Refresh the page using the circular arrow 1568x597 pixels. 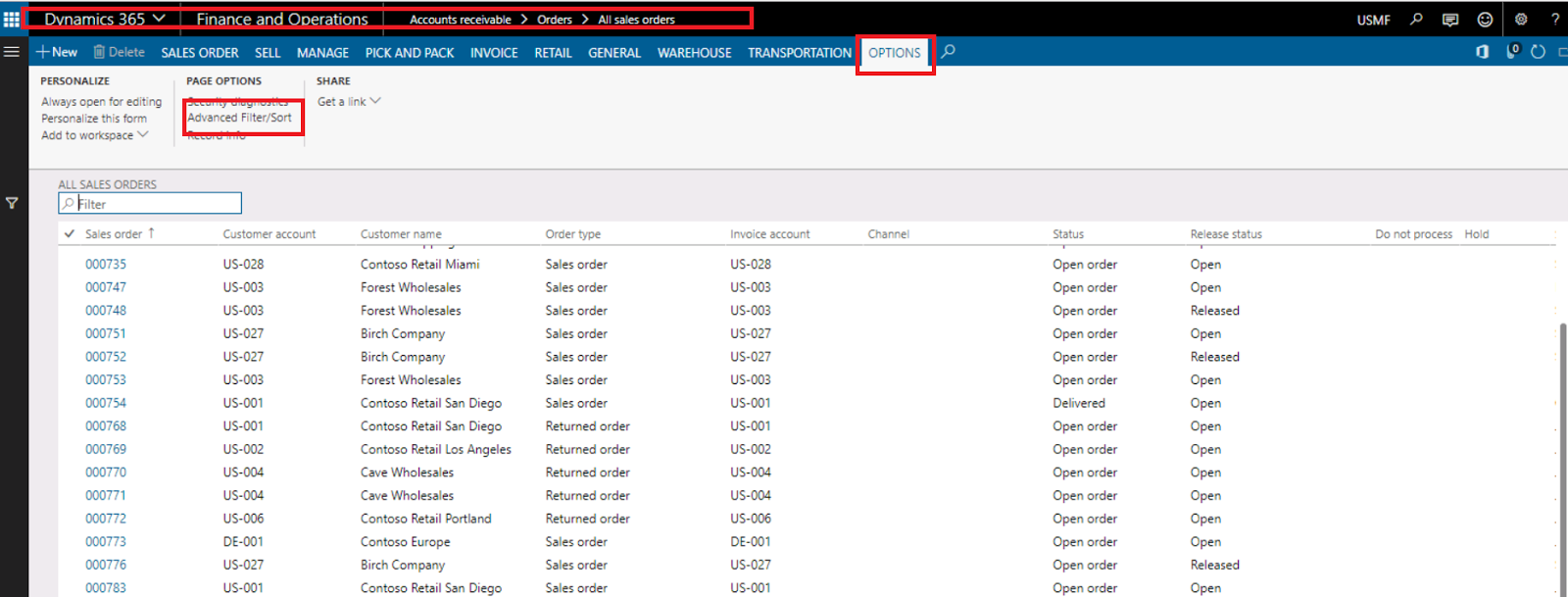[1538, 52]
